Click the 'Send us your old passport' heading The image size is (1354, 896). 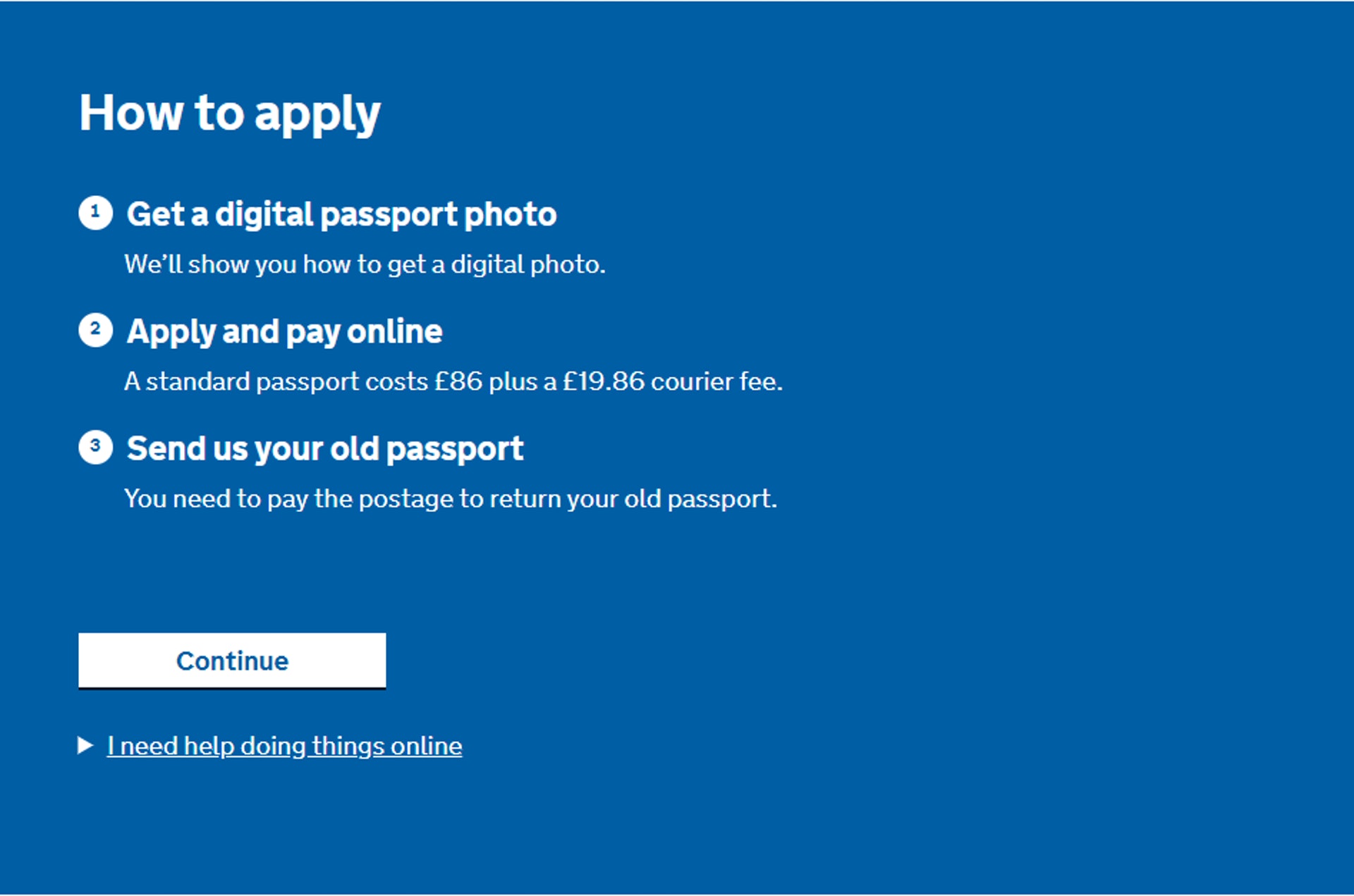pyautogui.click(x=325, y=449)
